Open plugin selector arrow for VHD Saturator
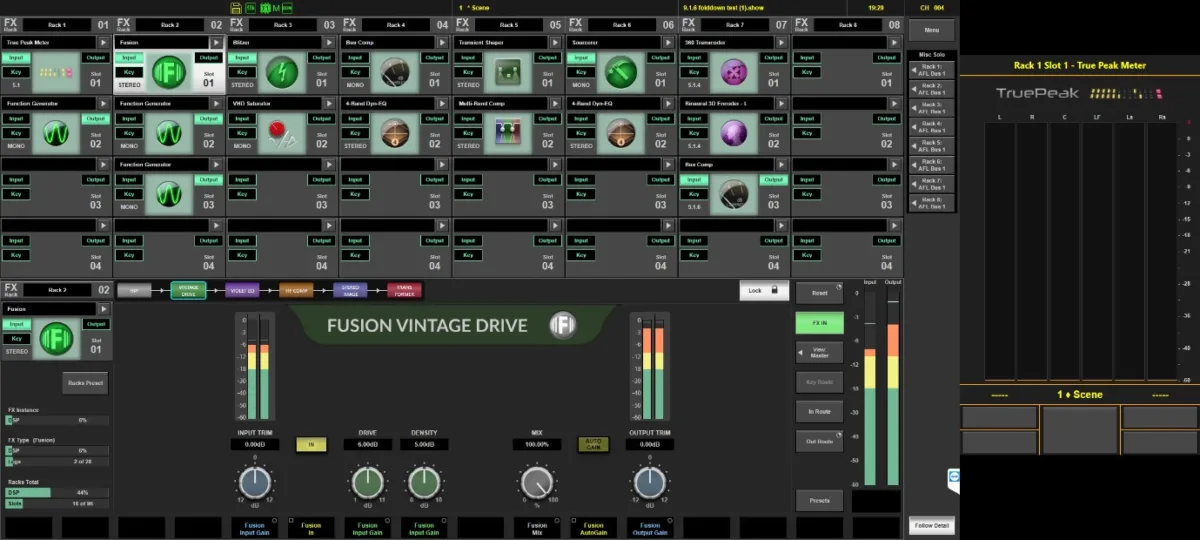Image resolution: width=1200 pixels, height=540 pixels. pos(330,103)
